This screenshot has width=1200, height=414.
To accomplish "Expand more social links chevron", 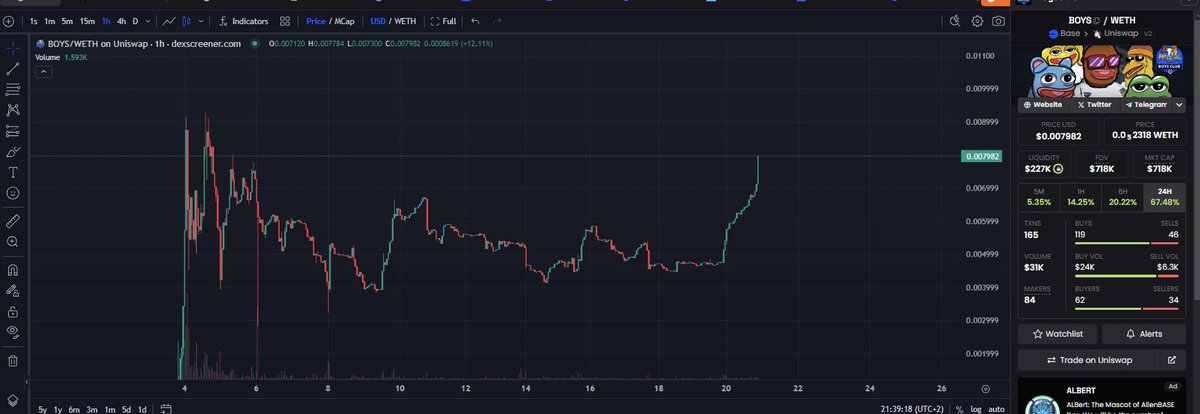I will (1181, 104).
